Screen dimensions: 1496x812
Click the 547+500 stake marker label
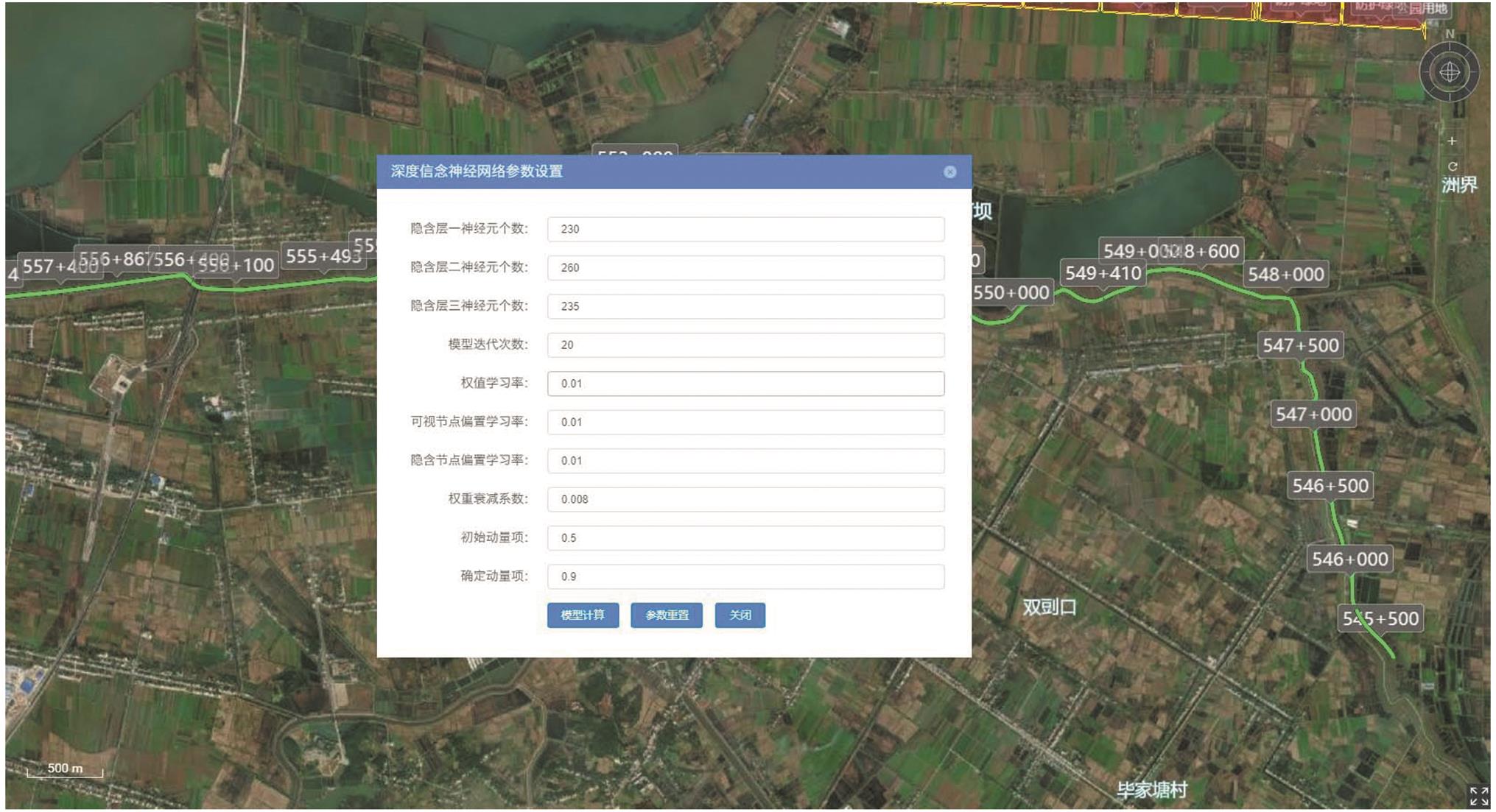1300,345
